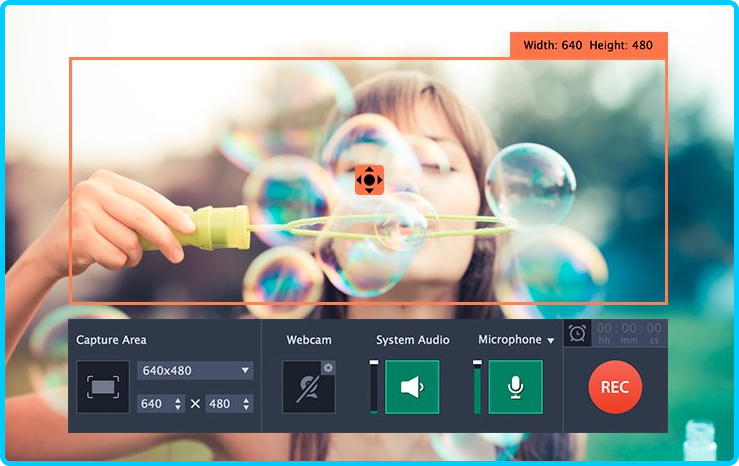The height and width of the screenshot is (466, 739).
Task: Toggle the webcam capture button
Action: click(309, 387)
